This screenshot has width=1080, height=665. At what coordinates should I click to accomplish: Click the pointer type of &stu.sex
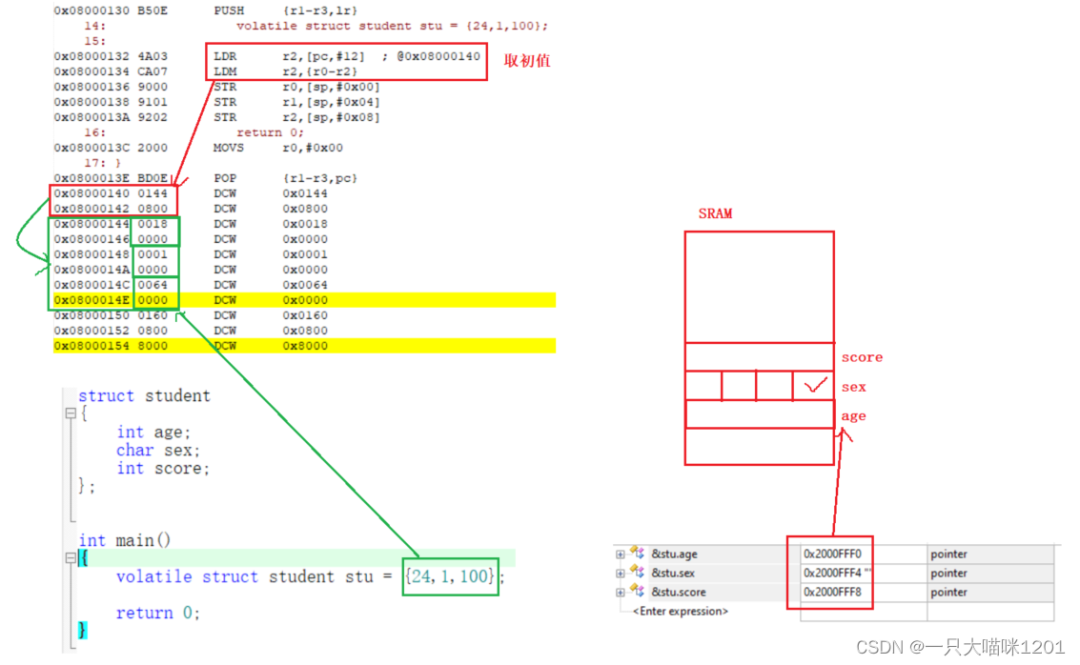tap(948, 573)
